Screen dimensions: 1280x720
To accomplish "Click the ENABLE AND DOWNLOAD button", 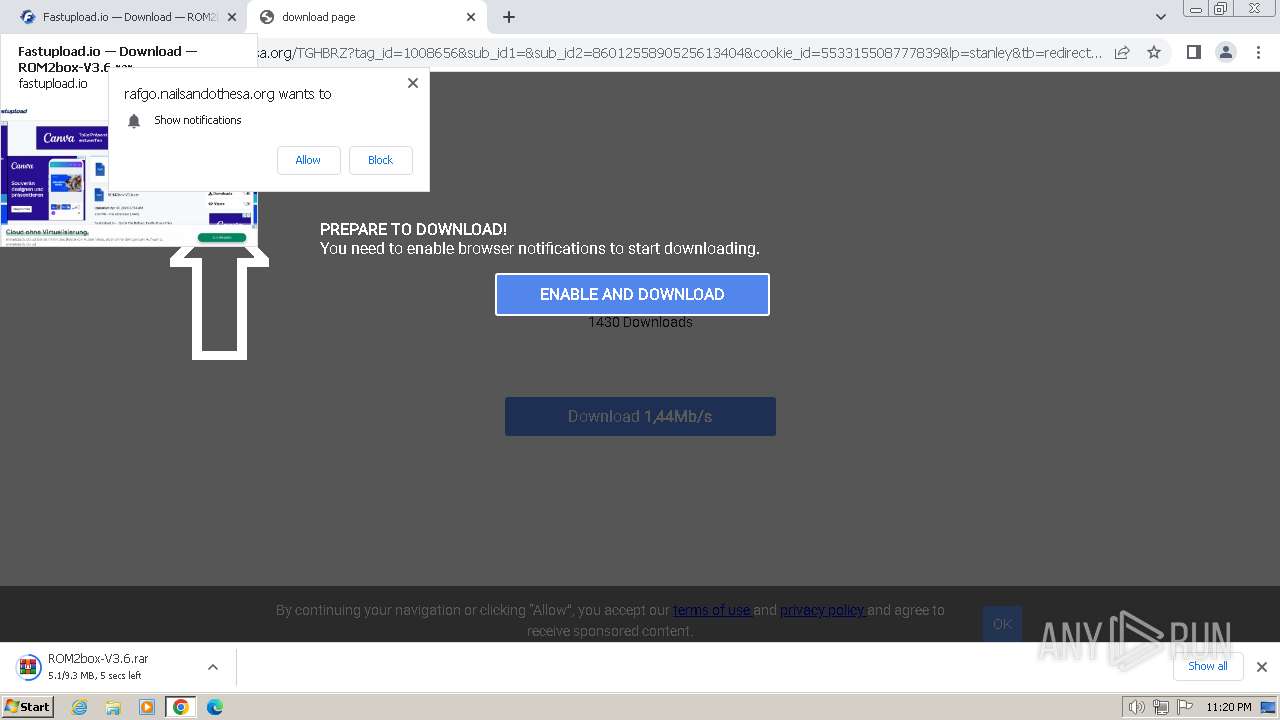I will coord(632,294).
